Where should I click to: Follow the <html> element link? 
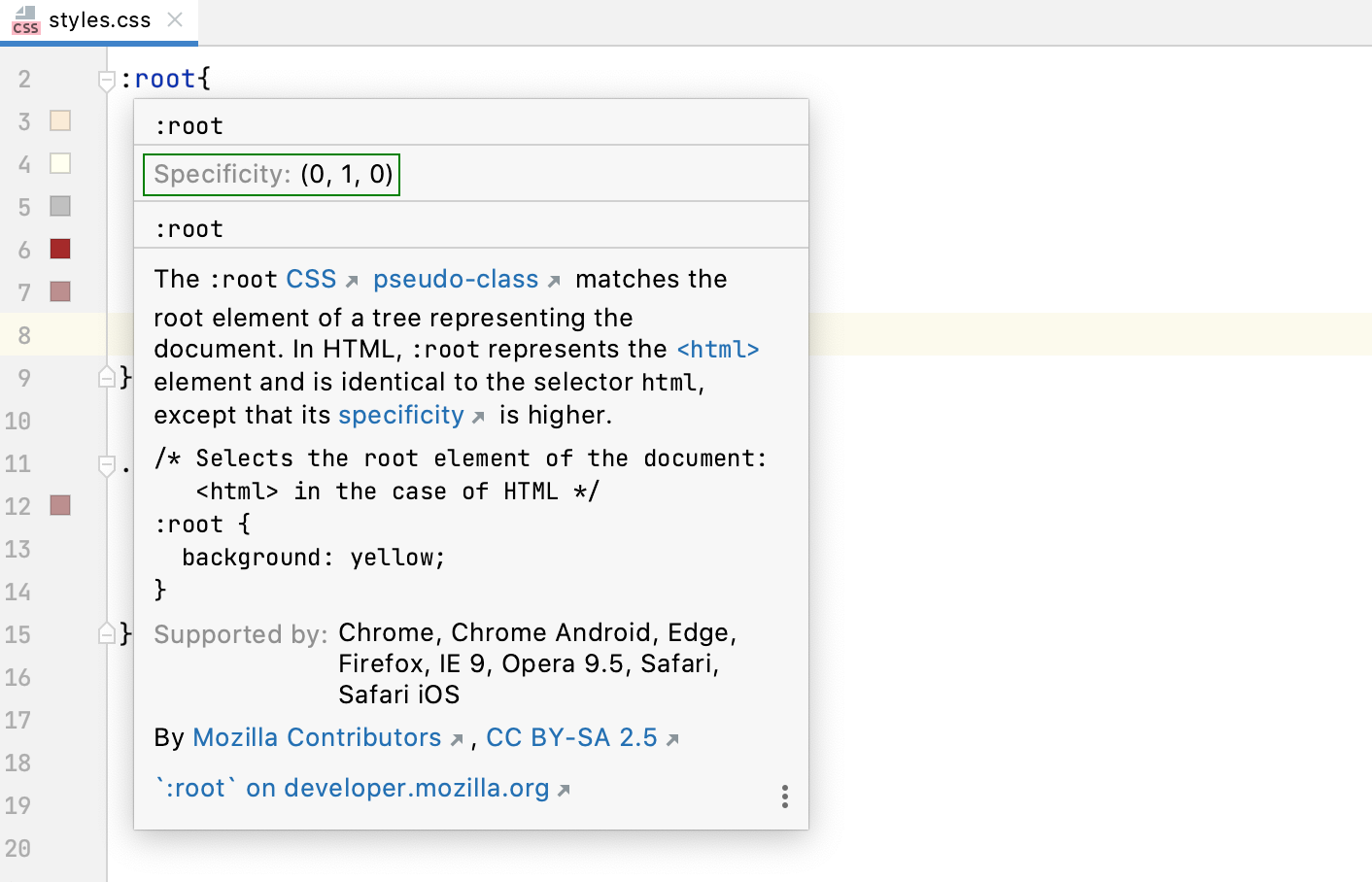(x=717, y=349)
